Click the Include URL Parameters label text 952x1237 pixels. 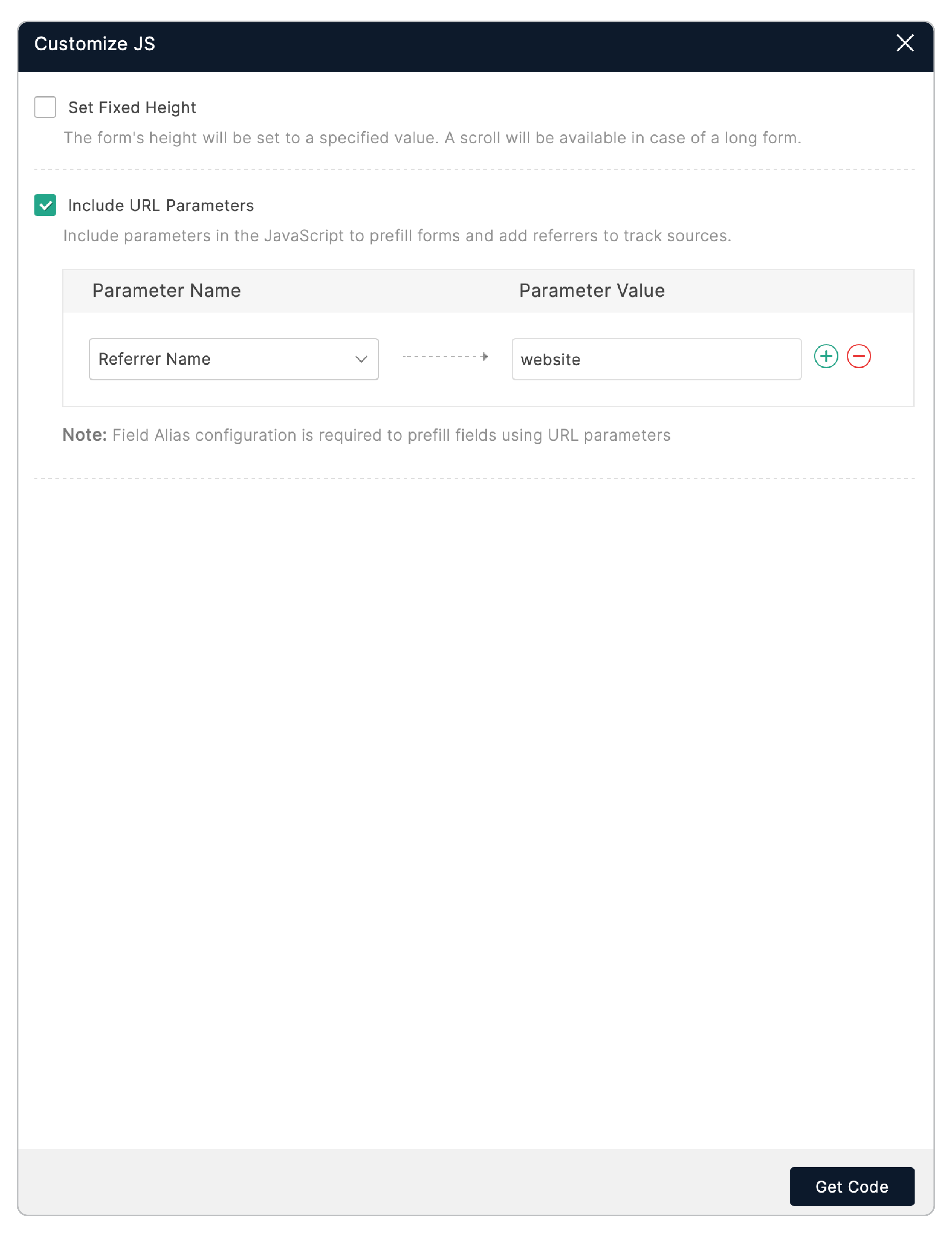point(161,206)
